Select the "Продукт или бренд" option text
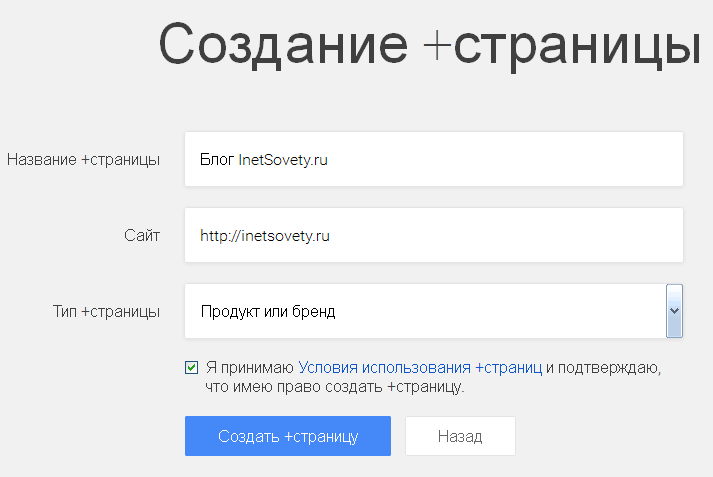 (268, 311)
